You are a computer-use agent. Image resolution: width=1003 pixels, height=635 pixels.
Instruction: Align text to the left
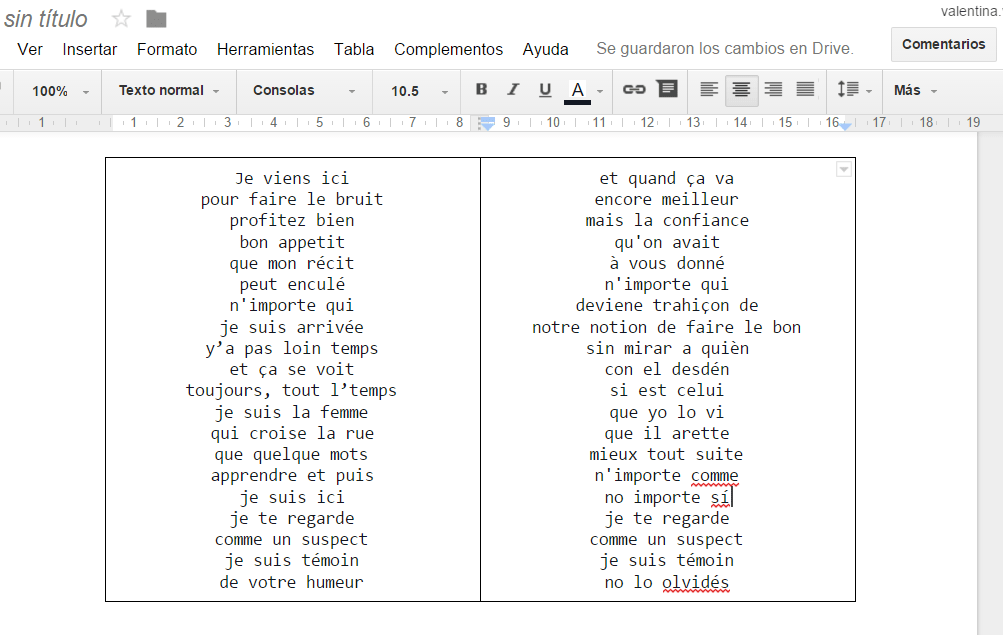click(709, 90)
